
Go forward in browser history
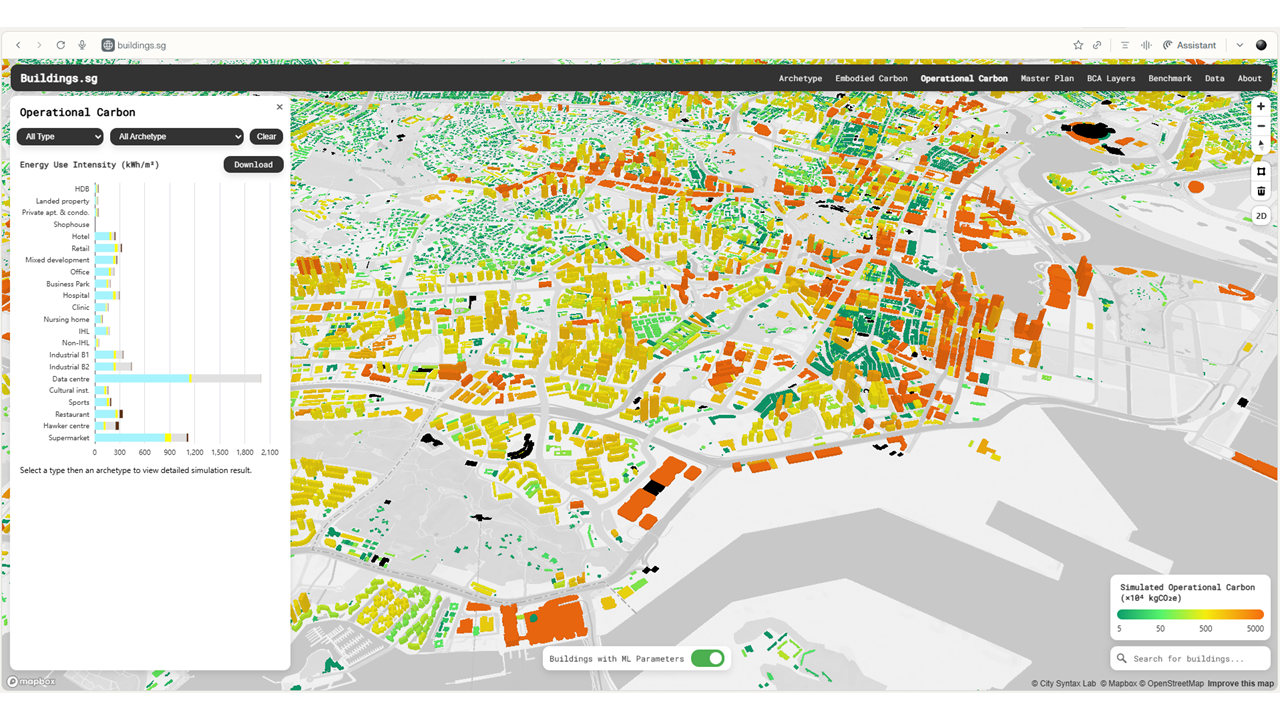point(39,45)
